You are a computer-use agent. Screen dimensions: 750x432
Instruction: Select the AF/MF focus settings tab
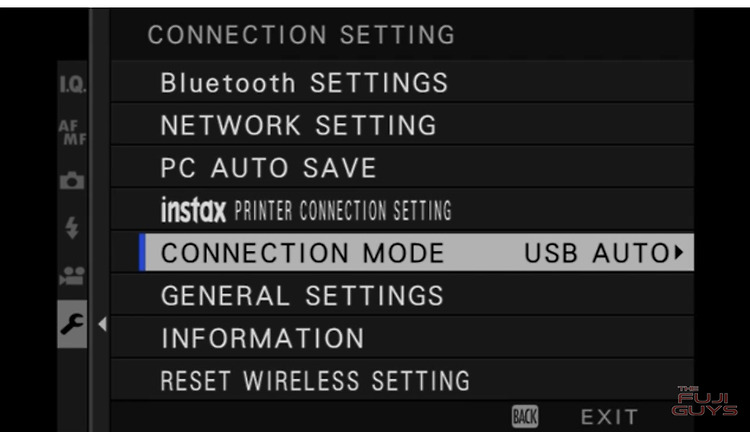tap(72, 132)
